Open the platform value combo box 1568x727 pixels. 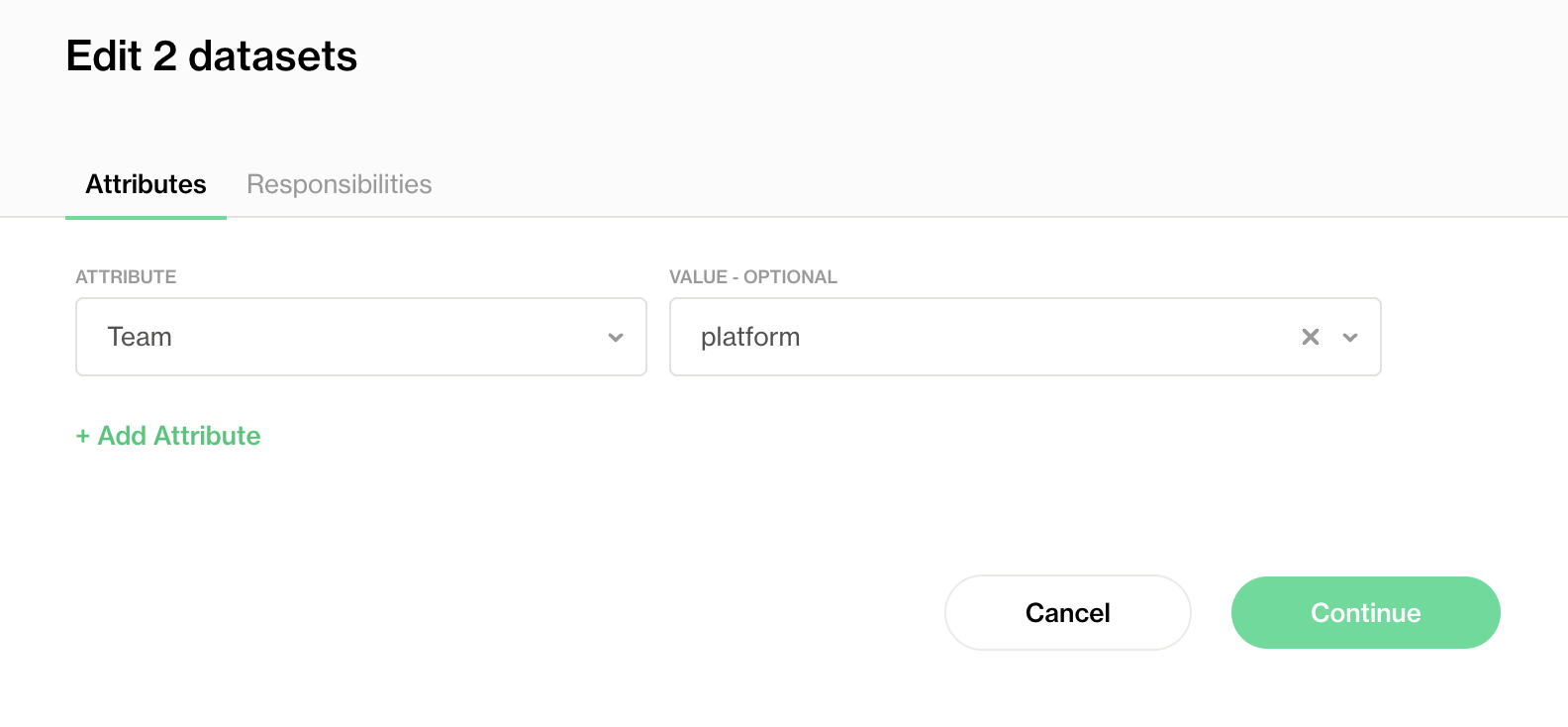coord(1026,337)
